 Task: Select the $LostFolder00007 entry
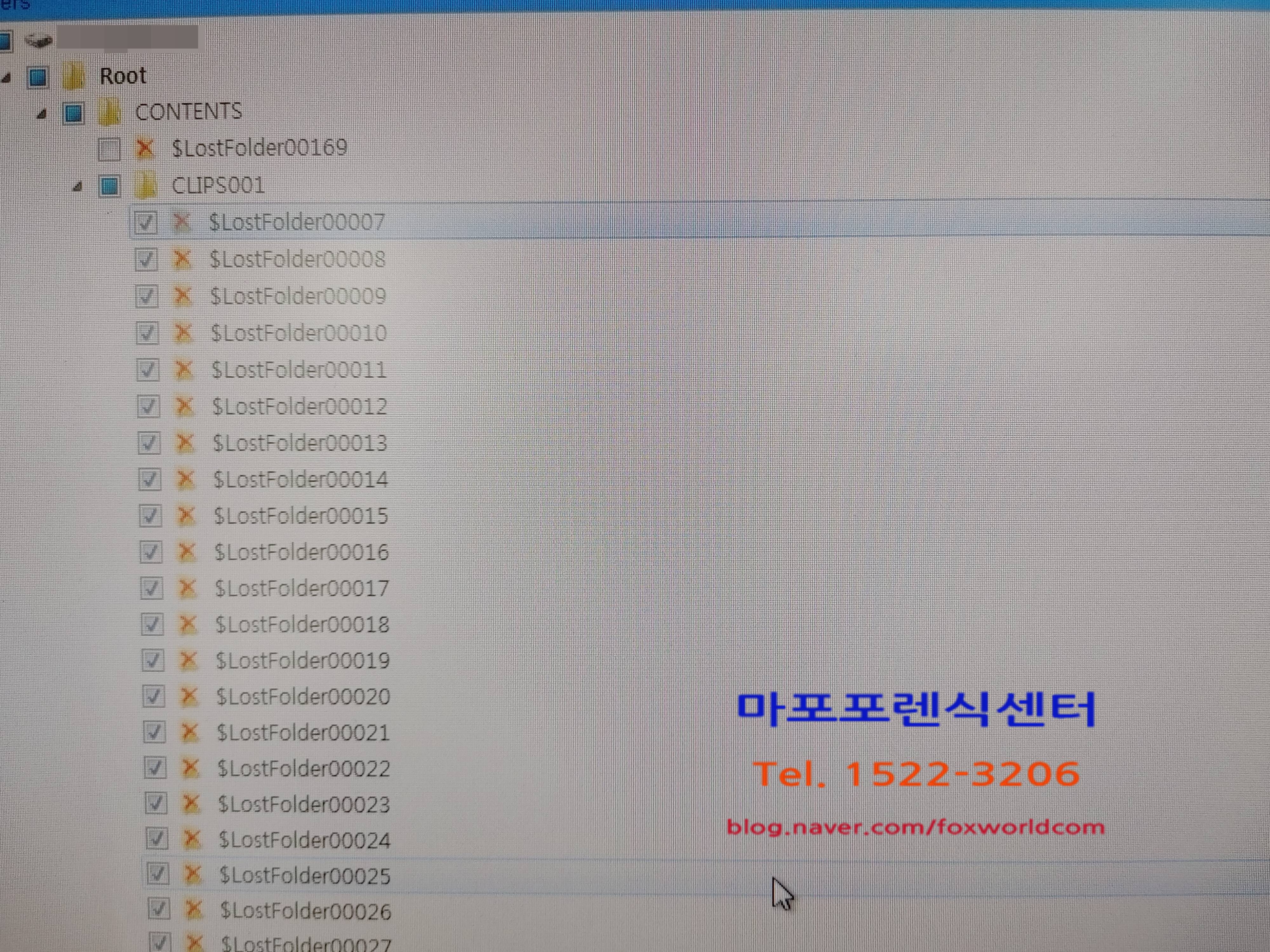[297, 222]
